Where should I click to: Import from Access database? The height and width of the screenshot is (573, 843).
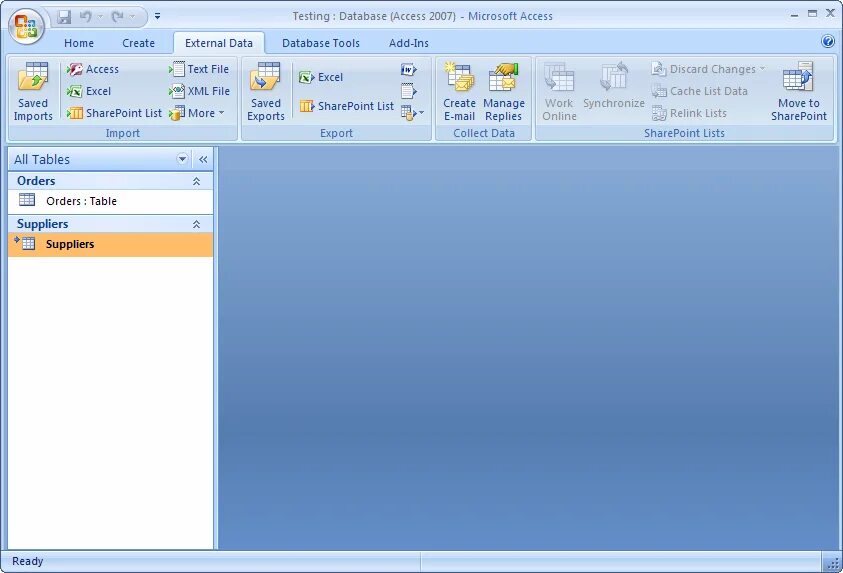coord(93,69)
